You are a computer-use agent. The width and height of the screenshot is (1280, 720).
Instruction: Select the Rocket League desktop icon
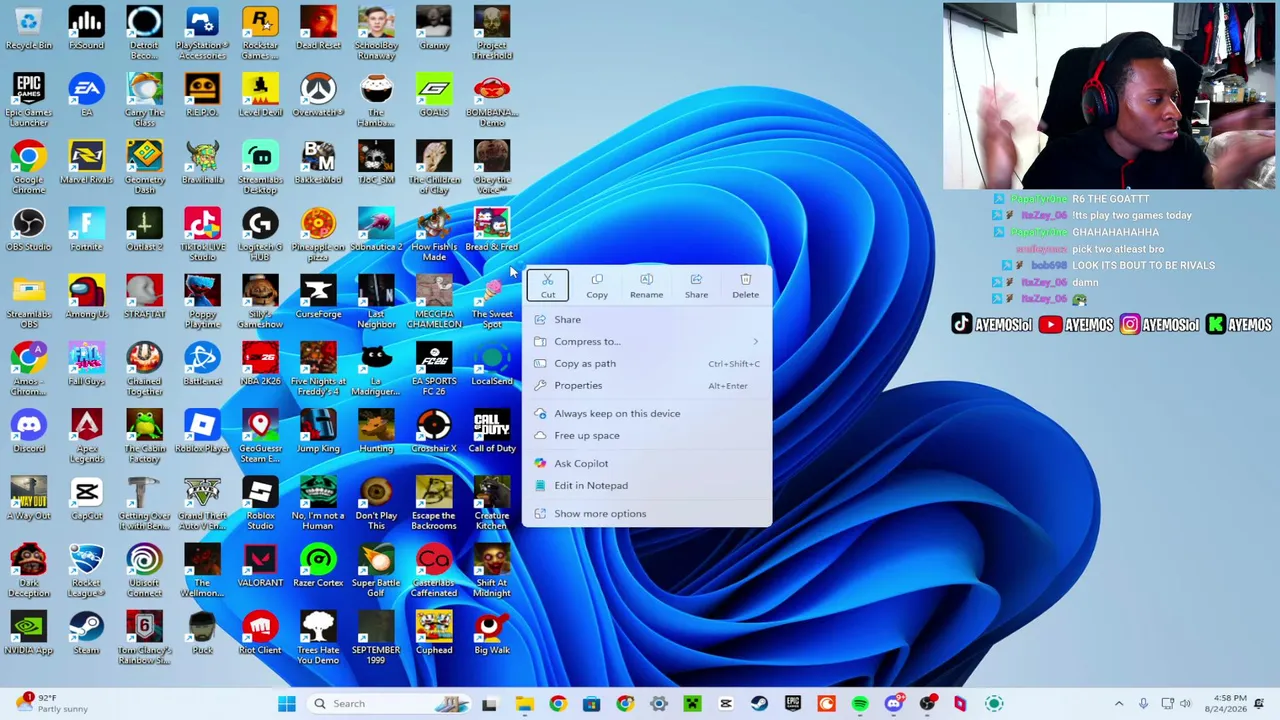coord(86,570)
